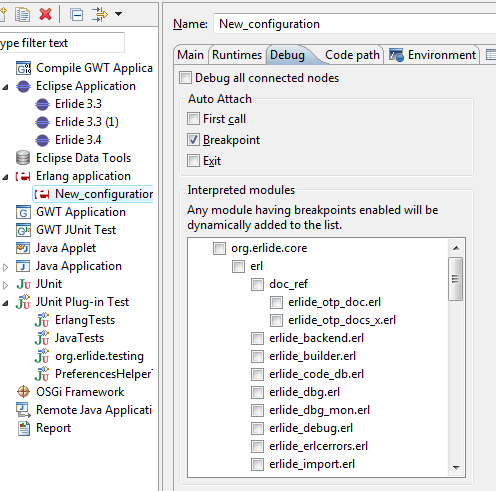Click the modules list scrollbar down arrow
The width and height of the screenshot is (496, 491).
tap(456, 468)
